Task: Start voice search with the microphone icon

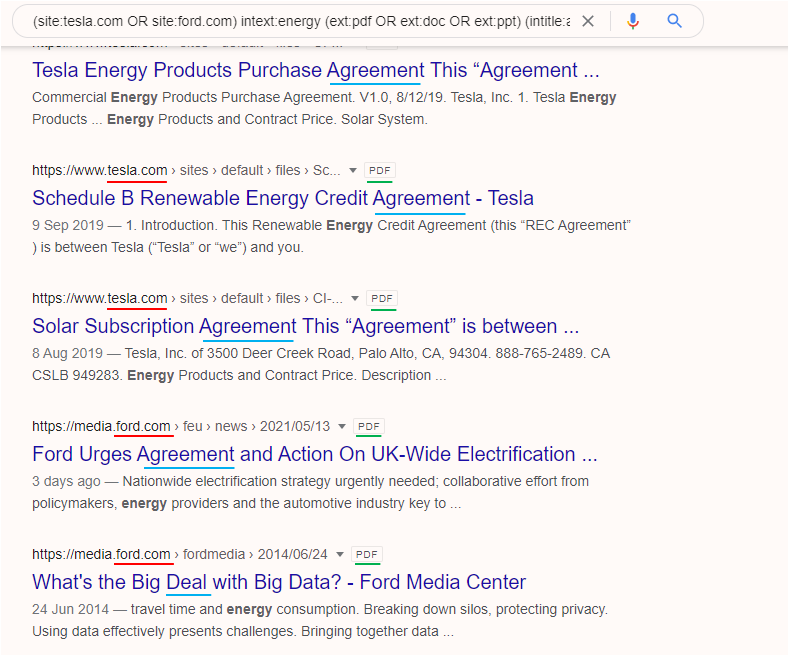Action: (633, 21)
